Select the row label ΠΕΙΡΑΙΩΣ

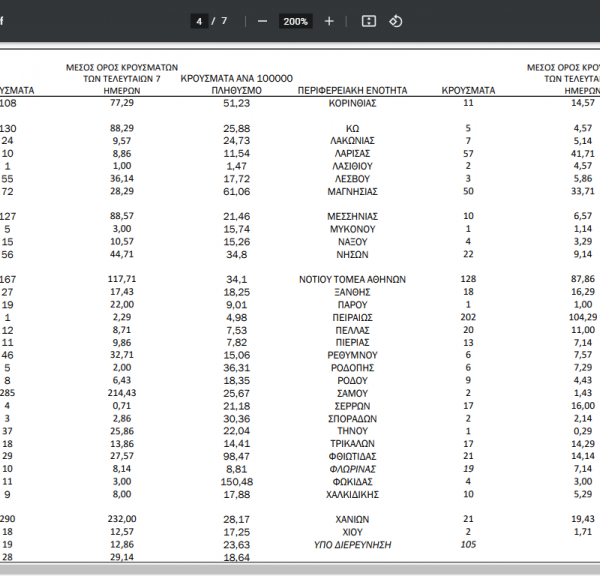coord(352,318)
